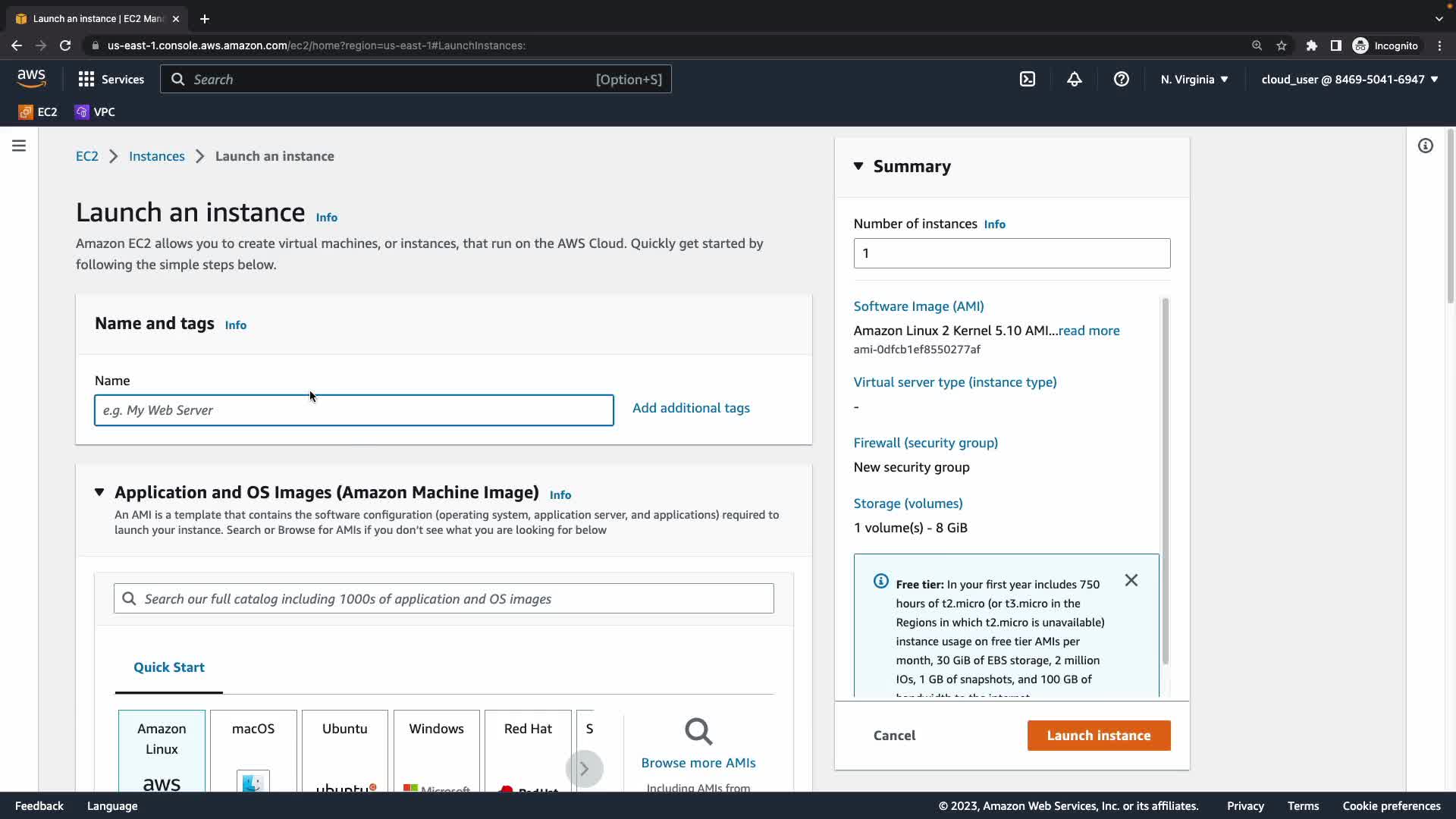Open the info panel icon at right
Viewport: 1456px width, 819px height.
(1425, 146)
